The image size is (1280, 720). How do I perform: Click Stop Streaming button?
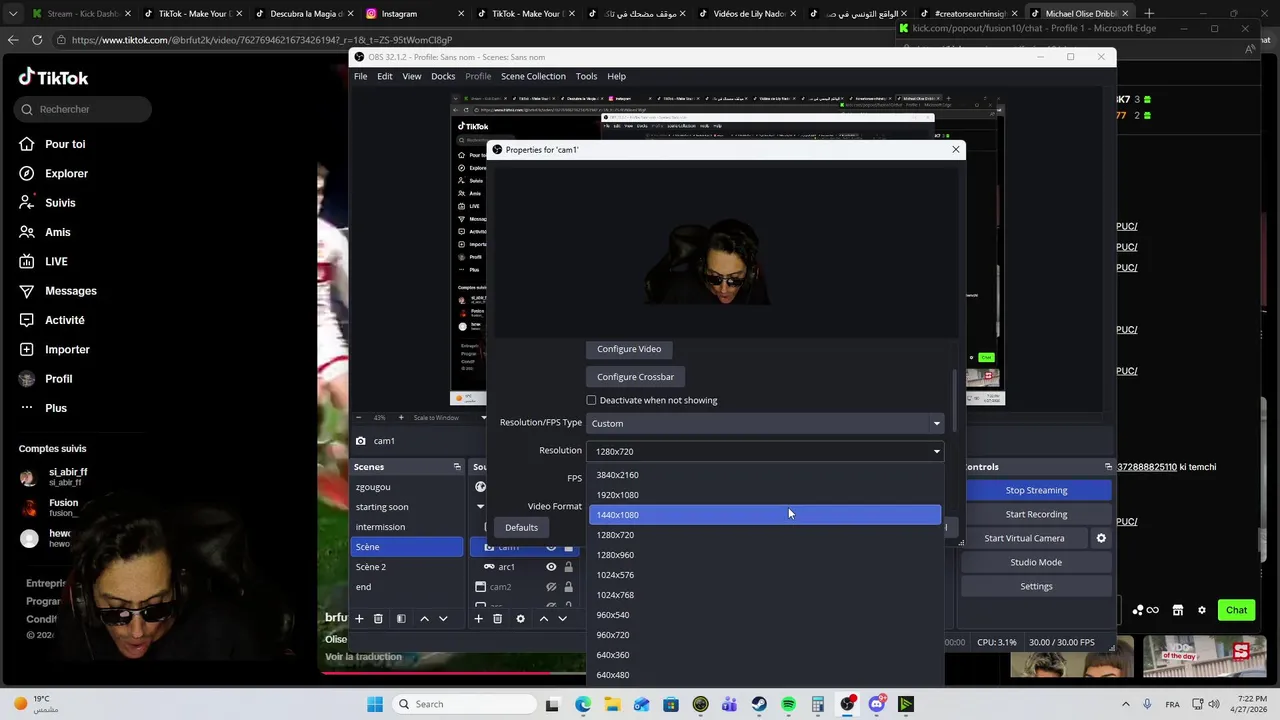point(1036,490)
